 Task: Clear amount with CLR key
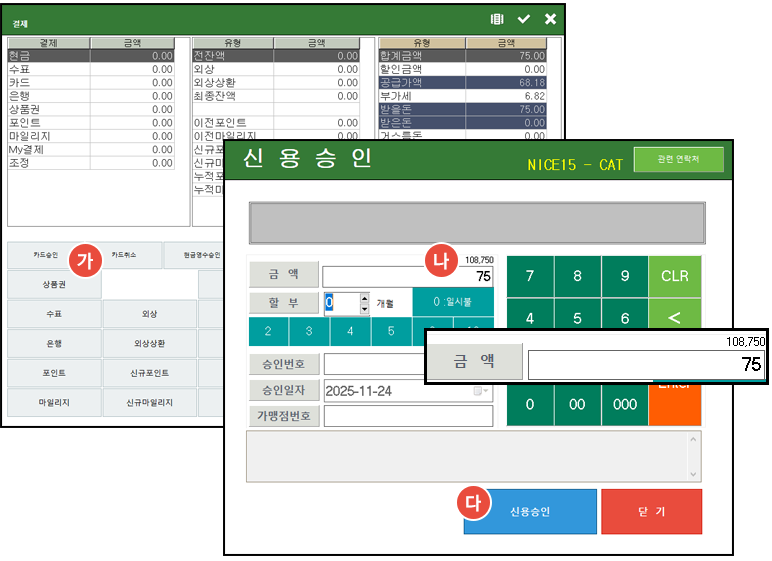click(x=675, y=276)
